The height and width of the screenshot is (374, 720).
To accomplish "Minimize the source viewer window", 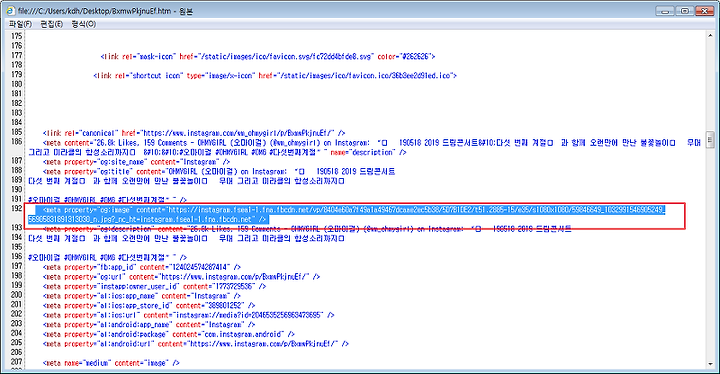I will coord(665,11).
